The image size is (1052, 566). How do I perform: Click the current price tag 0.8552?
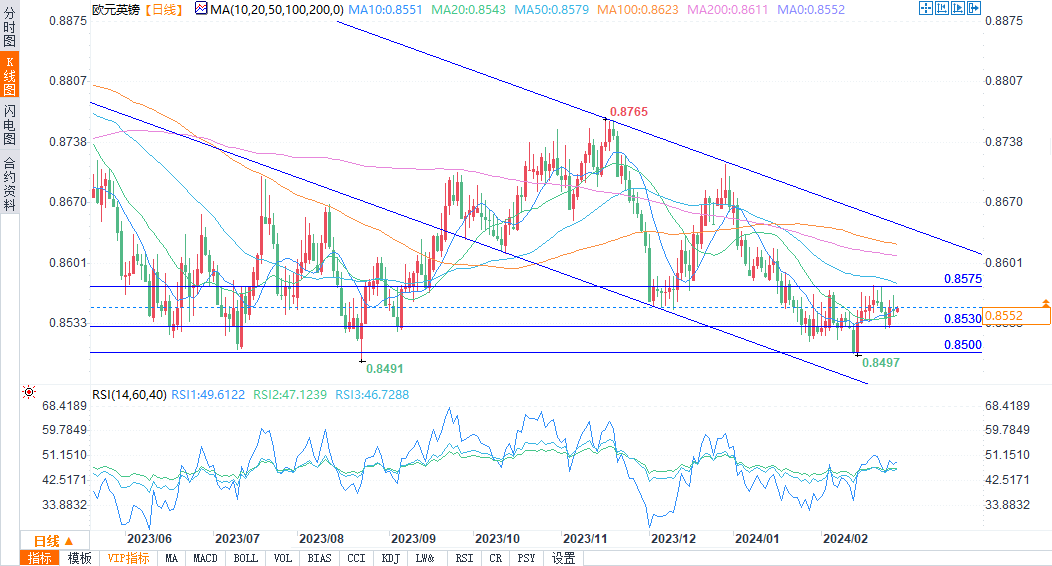click(1016, 316)
